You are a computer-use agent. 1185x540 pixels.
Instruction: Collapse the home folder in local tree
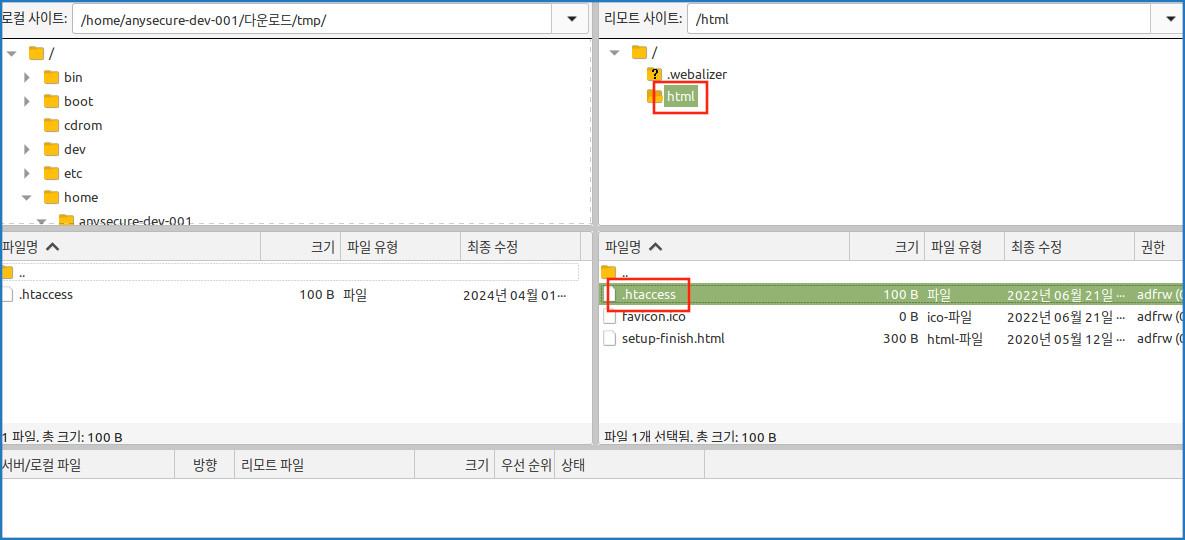click(27, 197)
